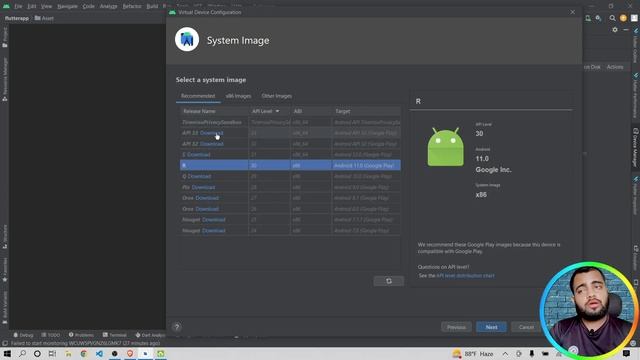This screenshot has height=360, width=640.
Task: Open the Analyze menu
Action: [x=109, y=6]
